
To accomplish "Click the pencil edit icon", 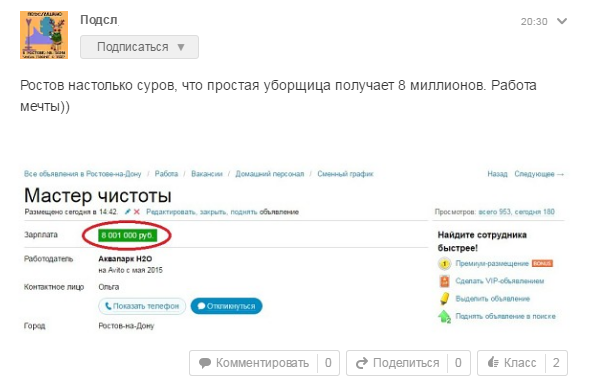I will coord(127,212).
